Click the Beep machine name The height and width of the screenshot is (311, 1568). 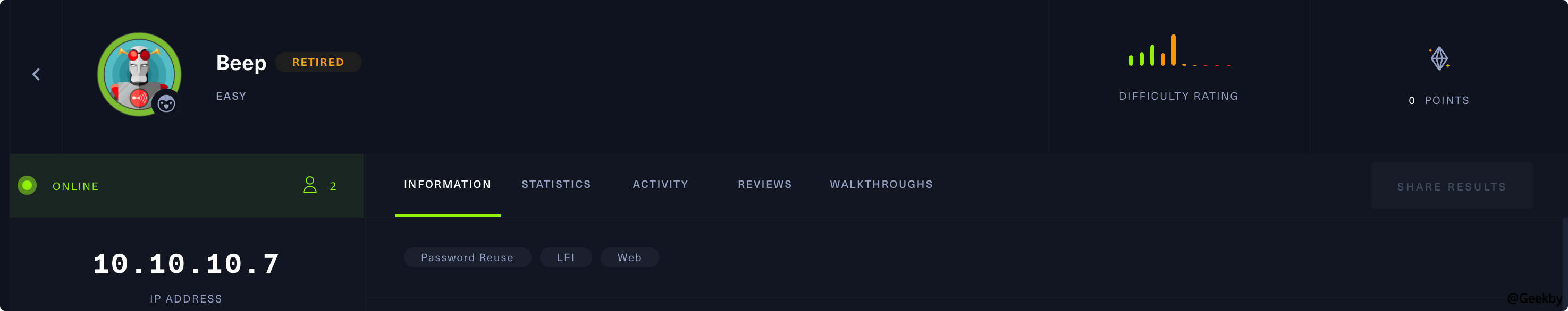click(x=241, y=63)
